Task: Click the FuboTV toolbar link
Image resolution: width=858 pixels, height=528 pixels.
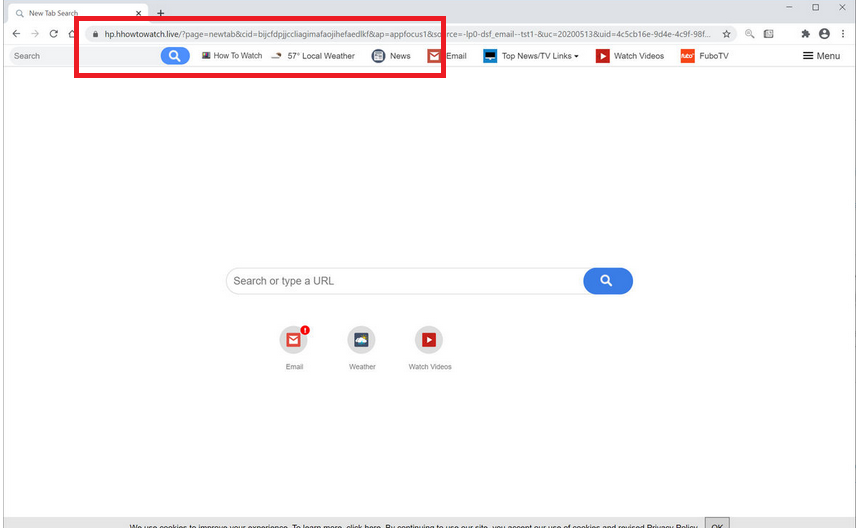Action: click(x=713, y=56)
